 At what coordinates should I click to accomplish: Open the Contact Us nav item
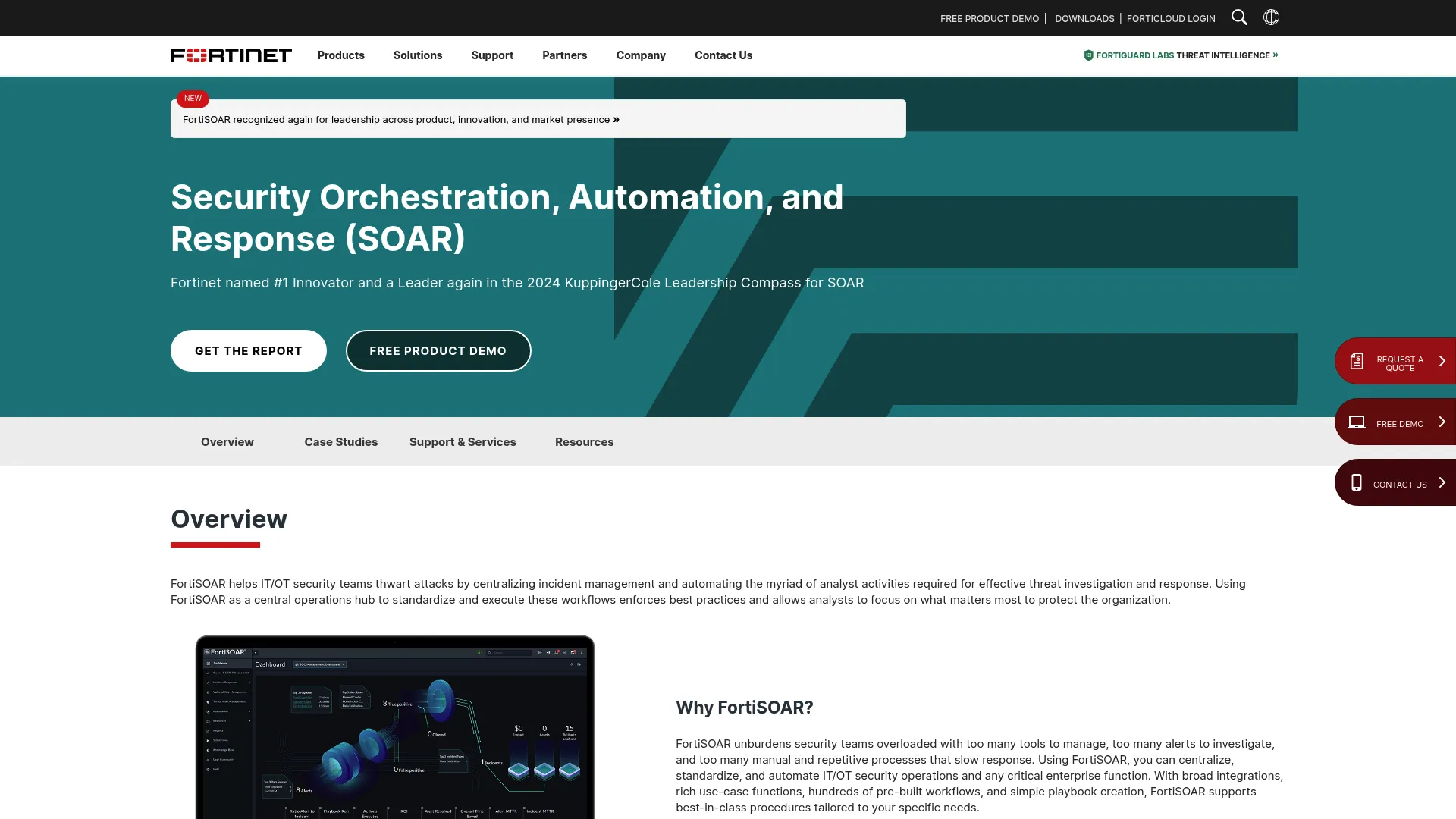tap(723, 55)
